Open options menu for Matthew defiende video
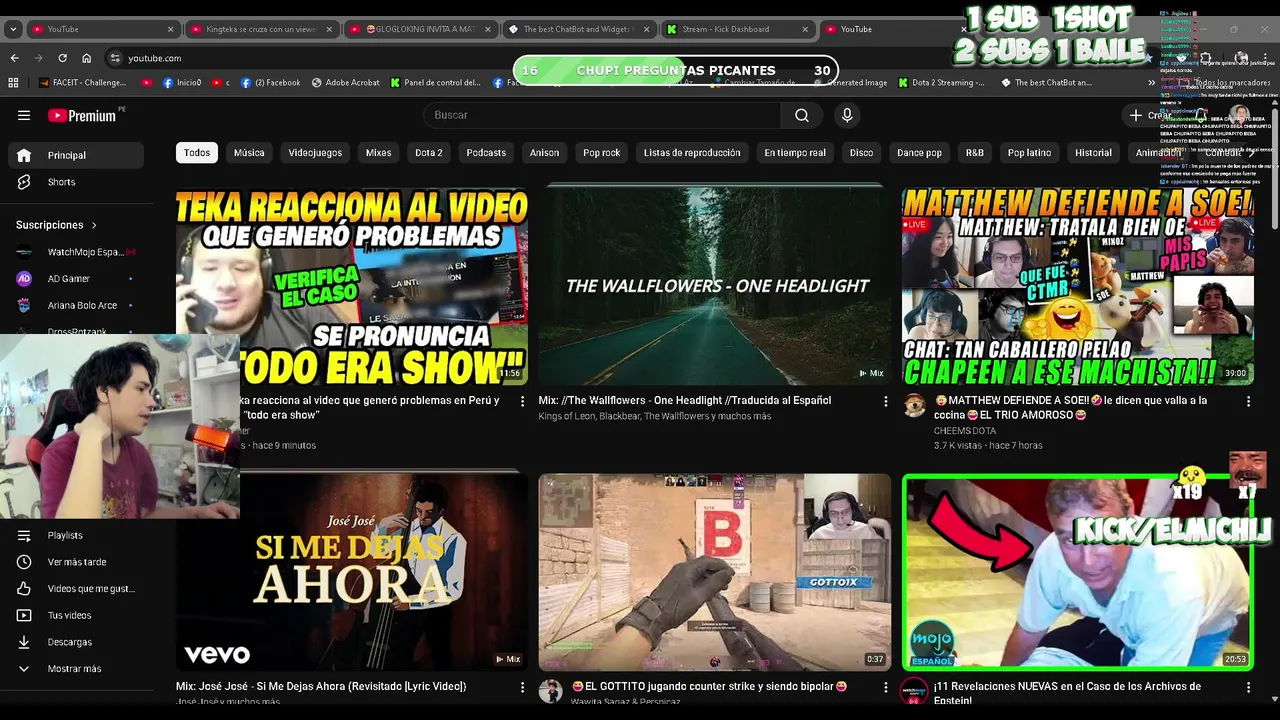This screenshot has width=1280, height=720. (1248, 401)
